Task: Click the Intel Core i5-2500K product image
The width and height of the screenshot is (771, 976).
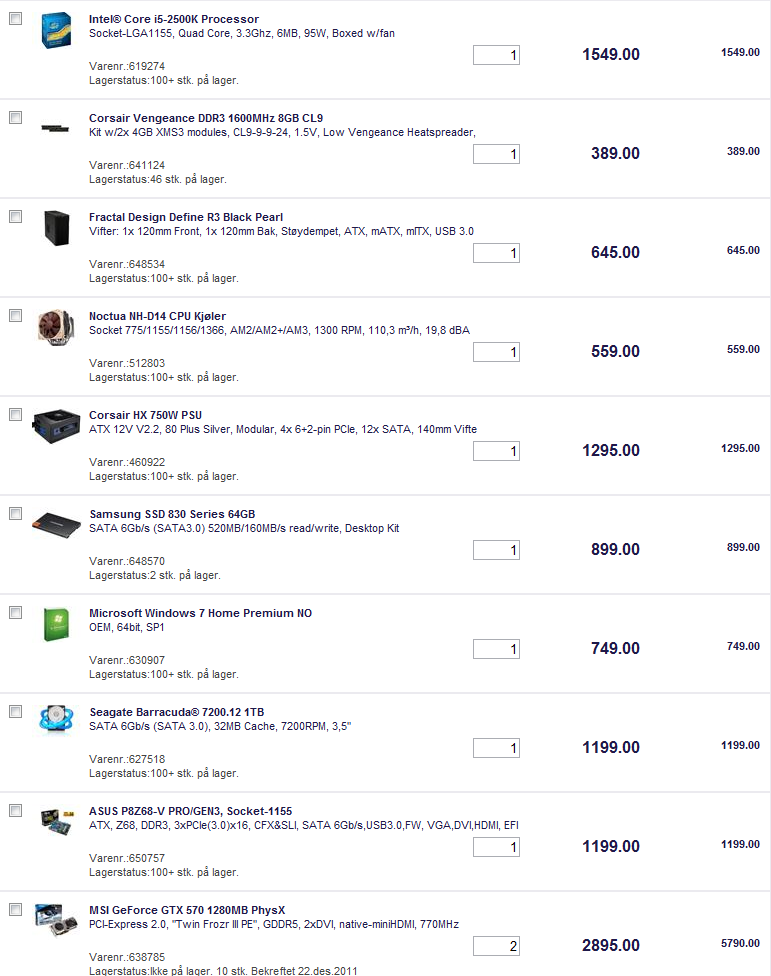Action: (55, 31)
